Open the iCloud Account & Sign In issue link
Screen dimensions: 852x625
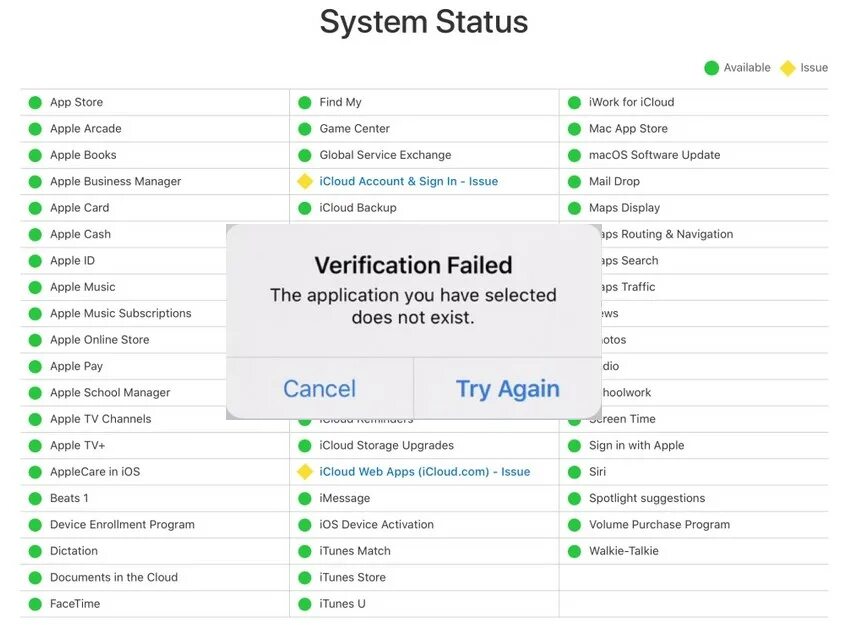coord(408,181)
